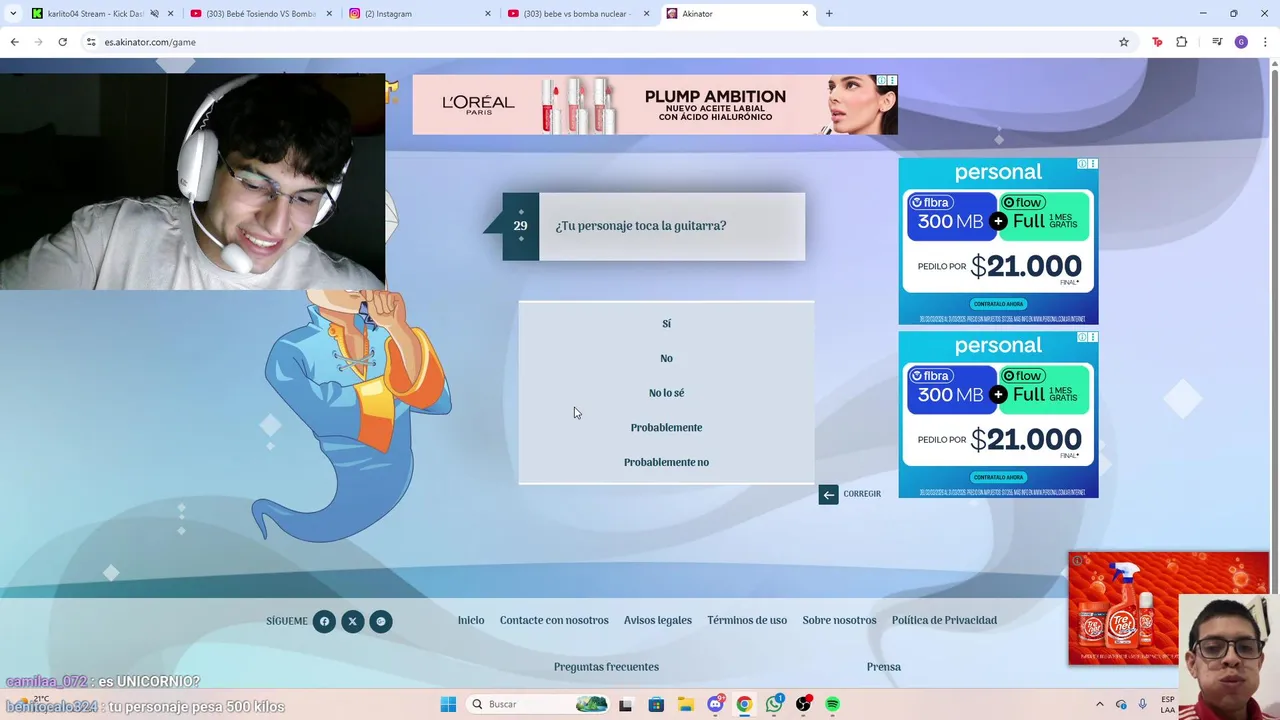Click the taskbar Buscar search box
The width and height of the screenshot is (1280, 720).
pos(536,704)
